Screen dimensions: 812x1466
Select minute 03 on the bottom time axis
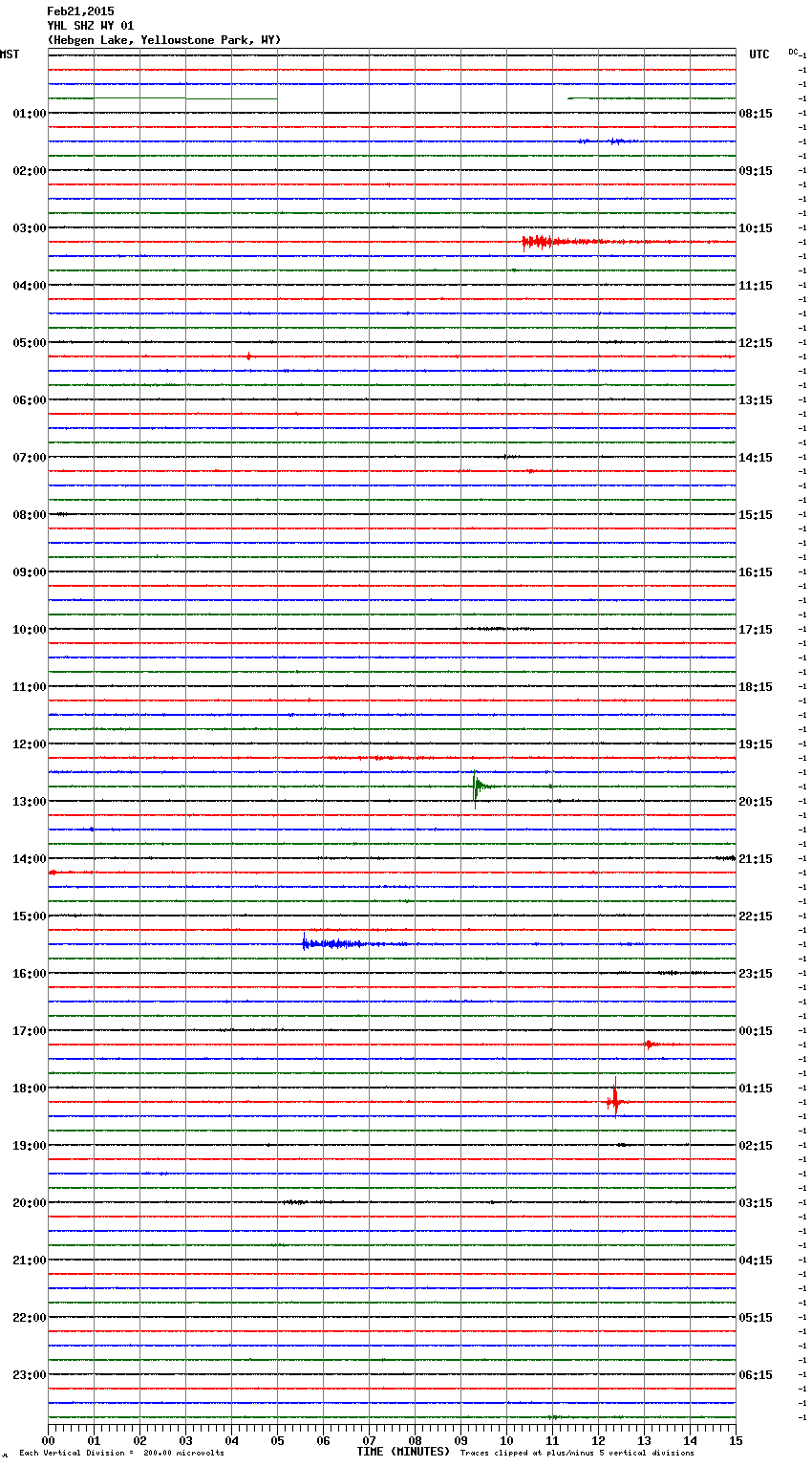pyautogui.click(x=185, y=1440)
